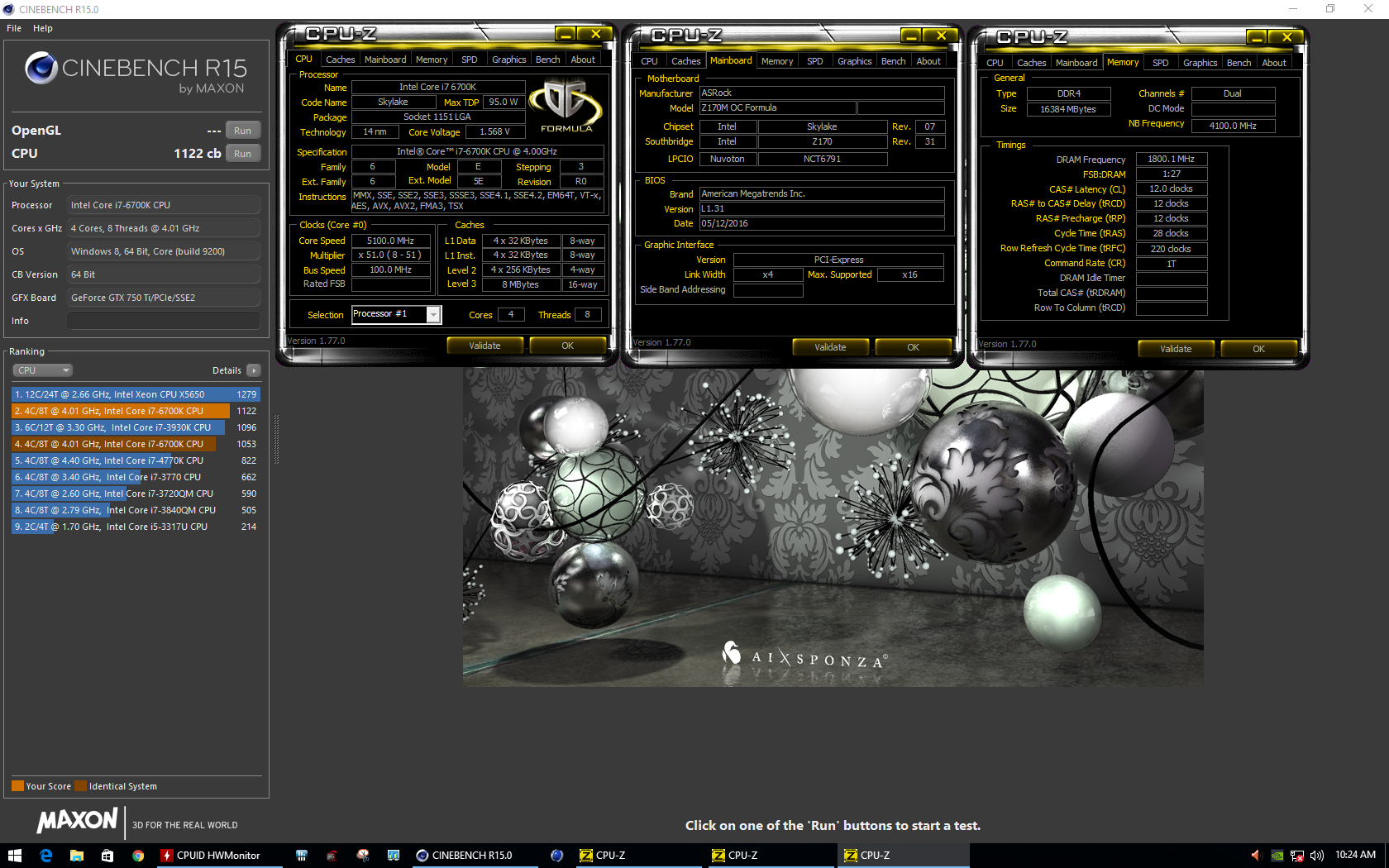Open the File menu in Cinebench
This screenshot has width=1389, height=868.
tap(14, 28)
